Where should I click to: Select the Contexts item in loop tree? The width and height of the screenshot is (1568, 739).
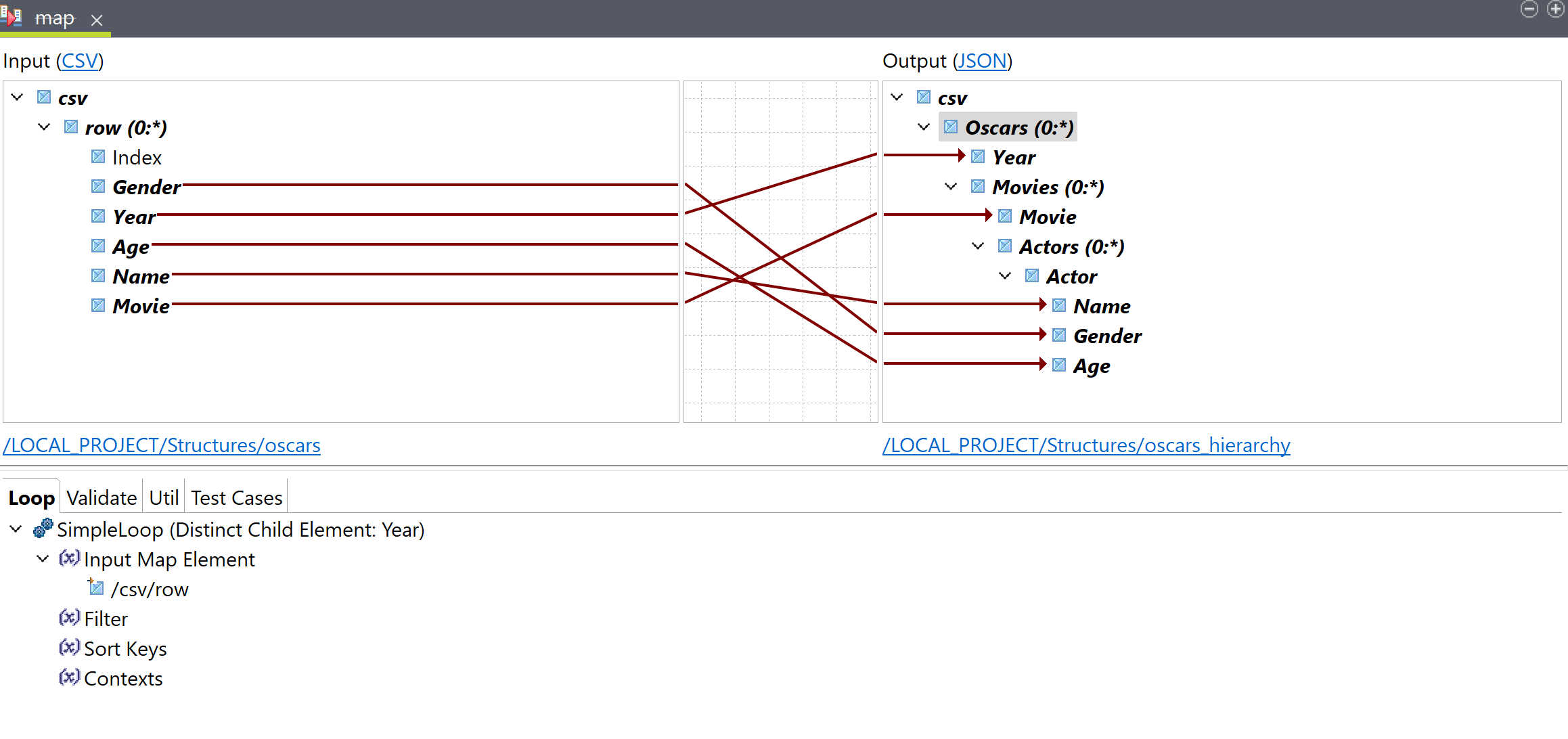point(123,678)
